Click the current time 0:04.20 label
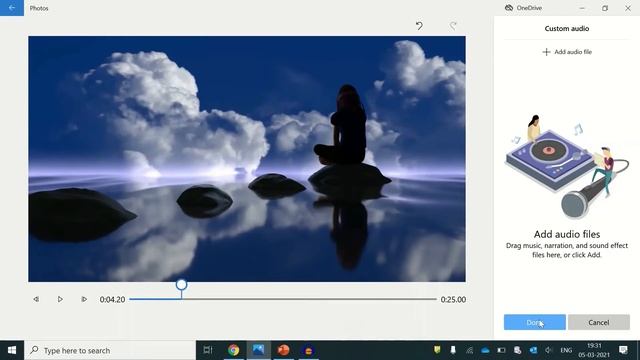 [x=112, y=300]
